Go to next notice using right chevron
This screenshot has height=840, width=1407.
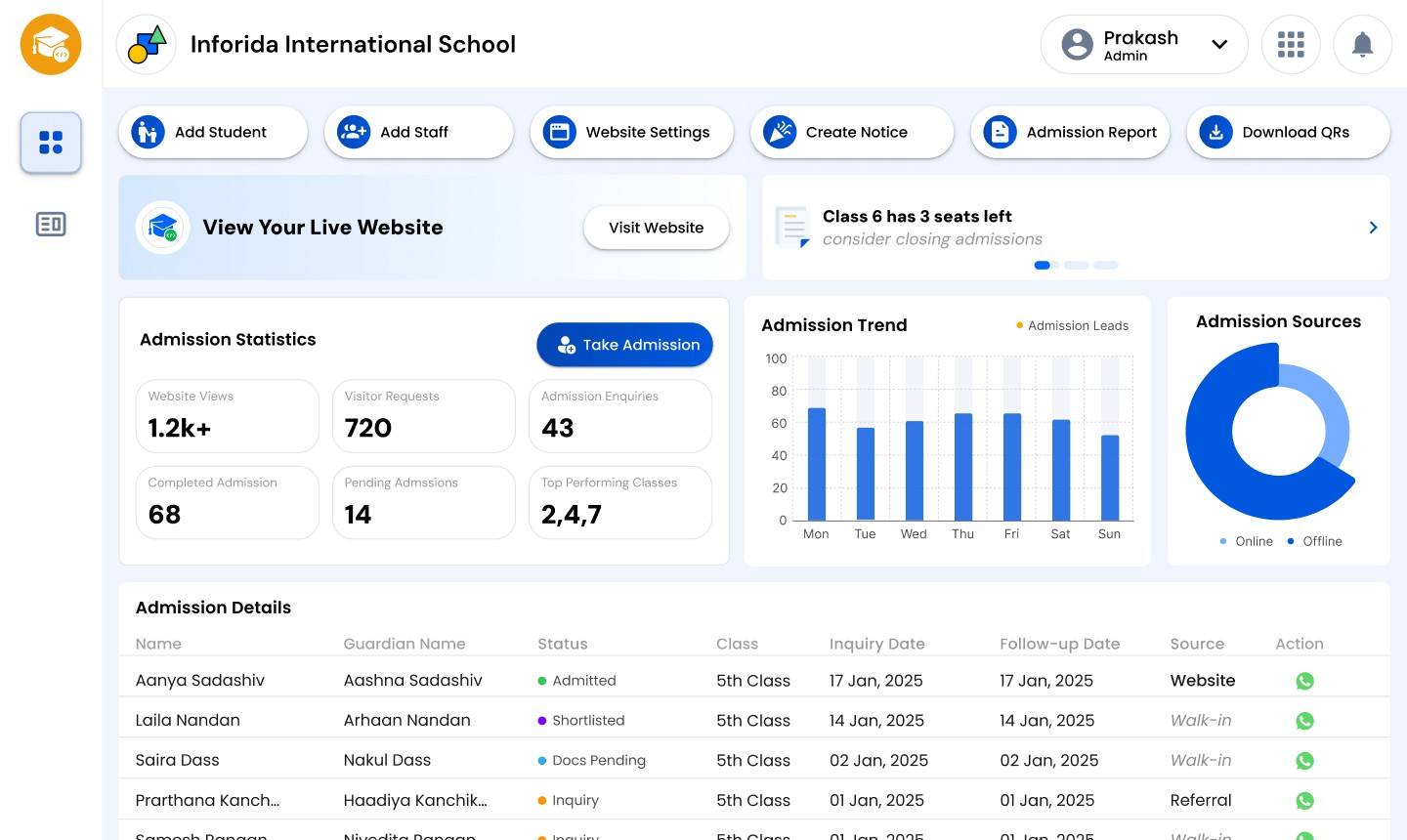(1373, 228)
